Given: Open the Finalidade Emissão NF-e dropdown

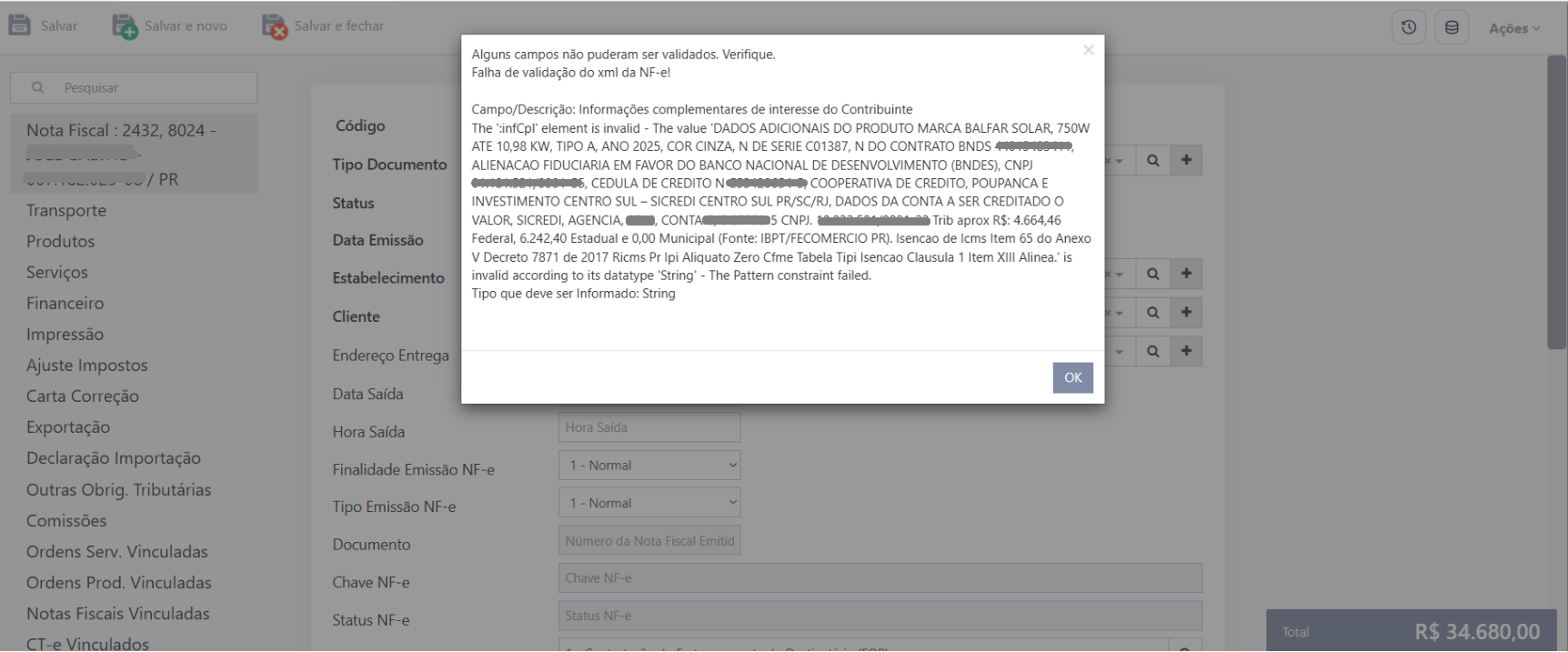Looking at the screenshot, I should (x=649, y=466).
